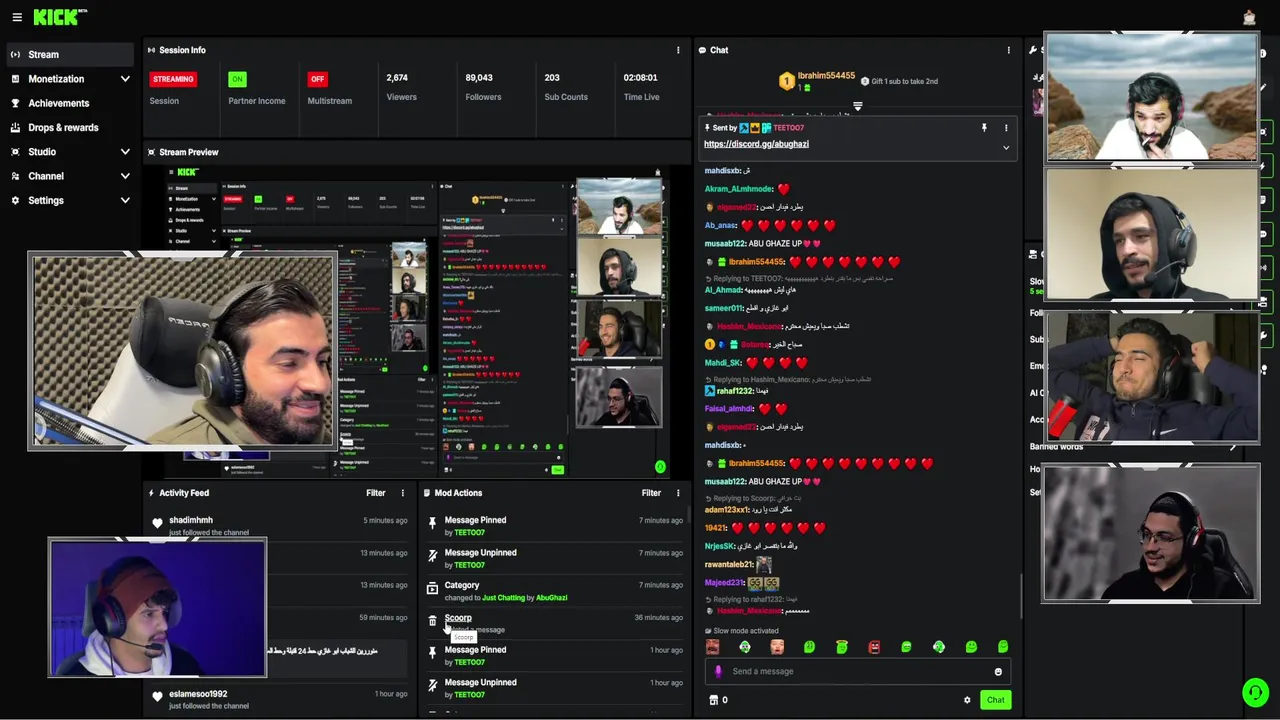1280x720 pixels.
Task: Click the Slow mode activated notice
Action: coord(741,631)
